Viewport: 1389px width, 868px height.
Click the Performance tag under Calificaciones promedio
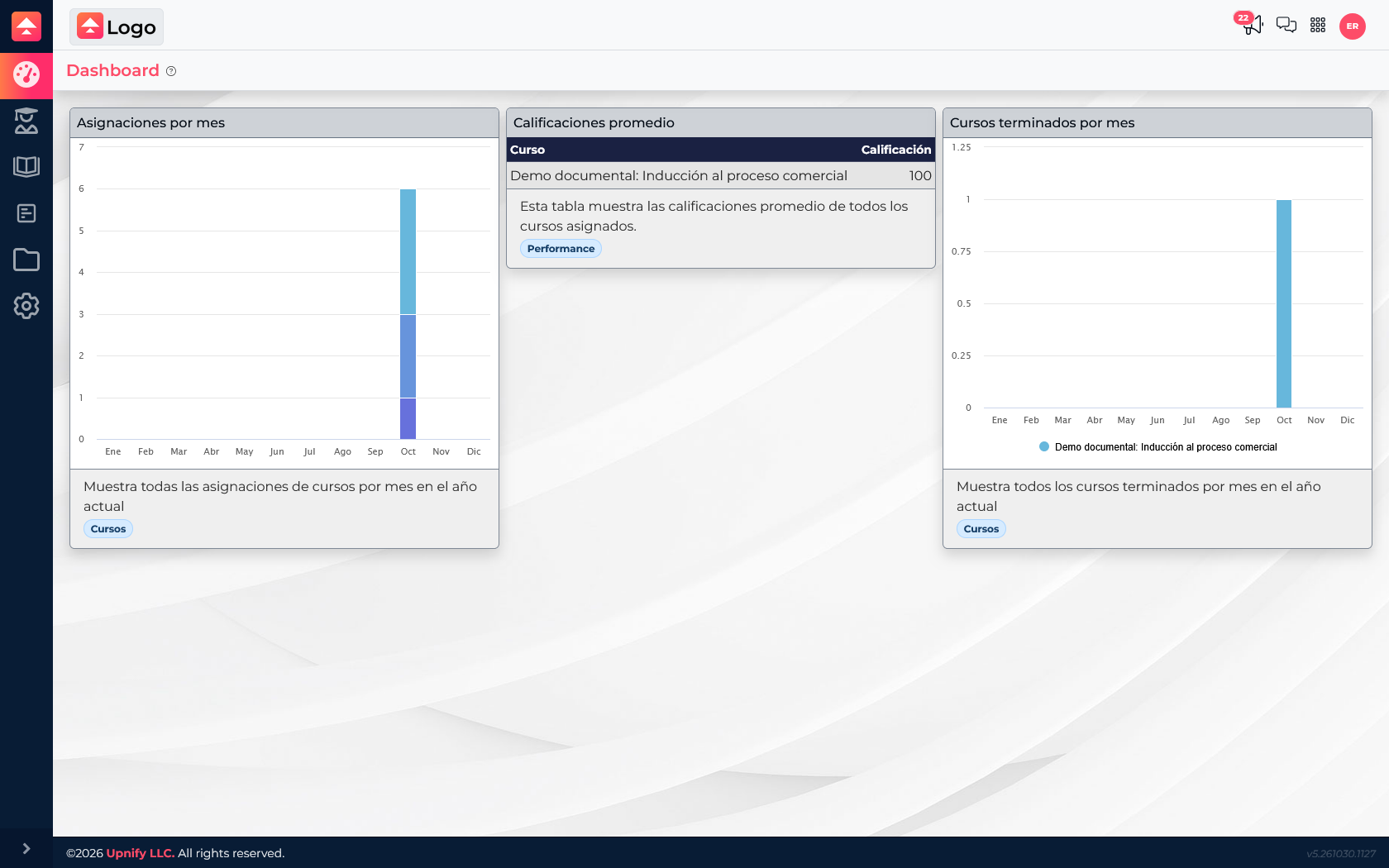[561, 249]
